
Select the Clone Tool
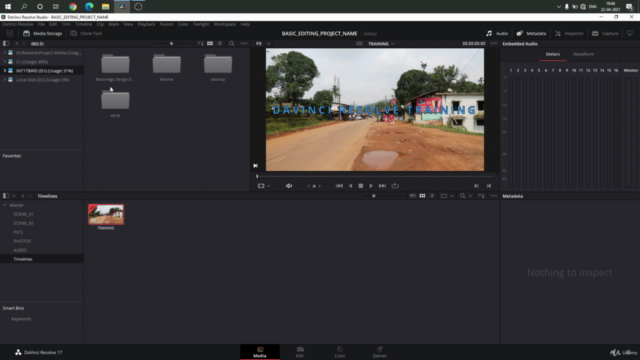[x=86, y=33]
